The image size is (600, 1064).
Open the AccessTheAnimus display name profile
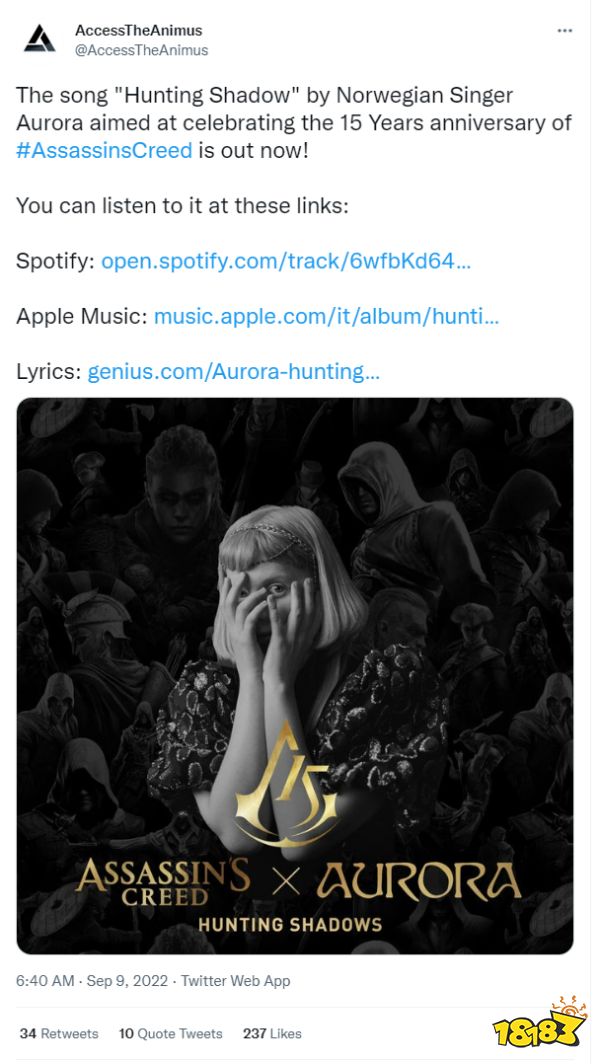[x=138, y=31]
